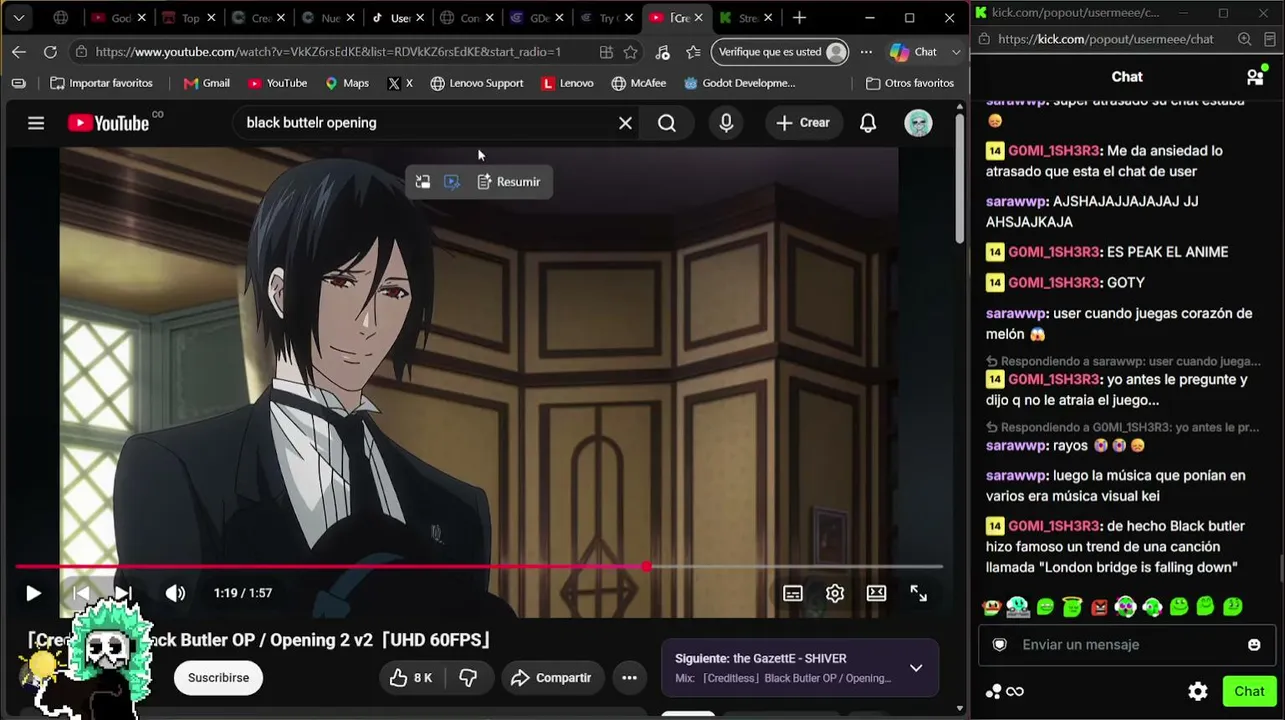Skip to the next video in the player

point(123,593)
